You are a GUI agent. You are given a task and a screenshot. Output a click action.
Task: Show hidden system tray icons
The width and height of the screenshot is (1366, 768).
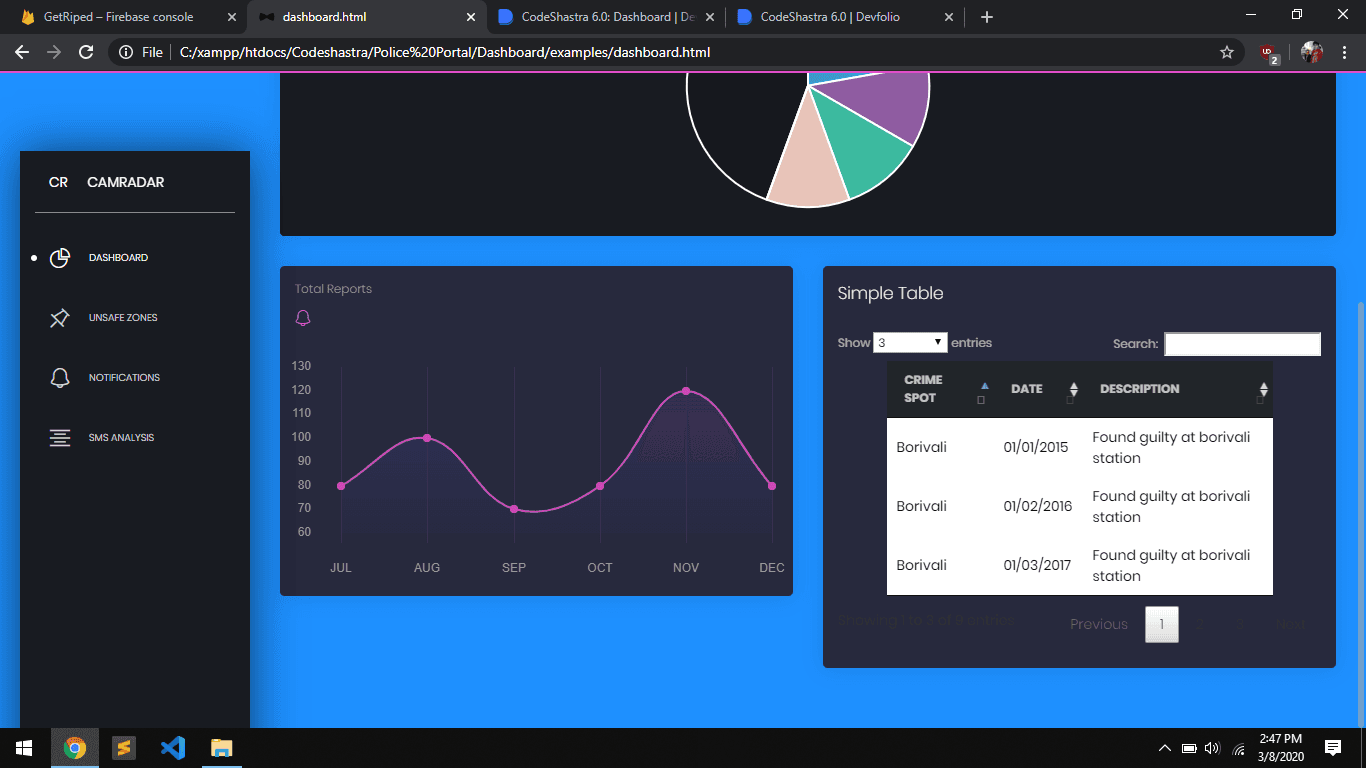(1164, 748)
